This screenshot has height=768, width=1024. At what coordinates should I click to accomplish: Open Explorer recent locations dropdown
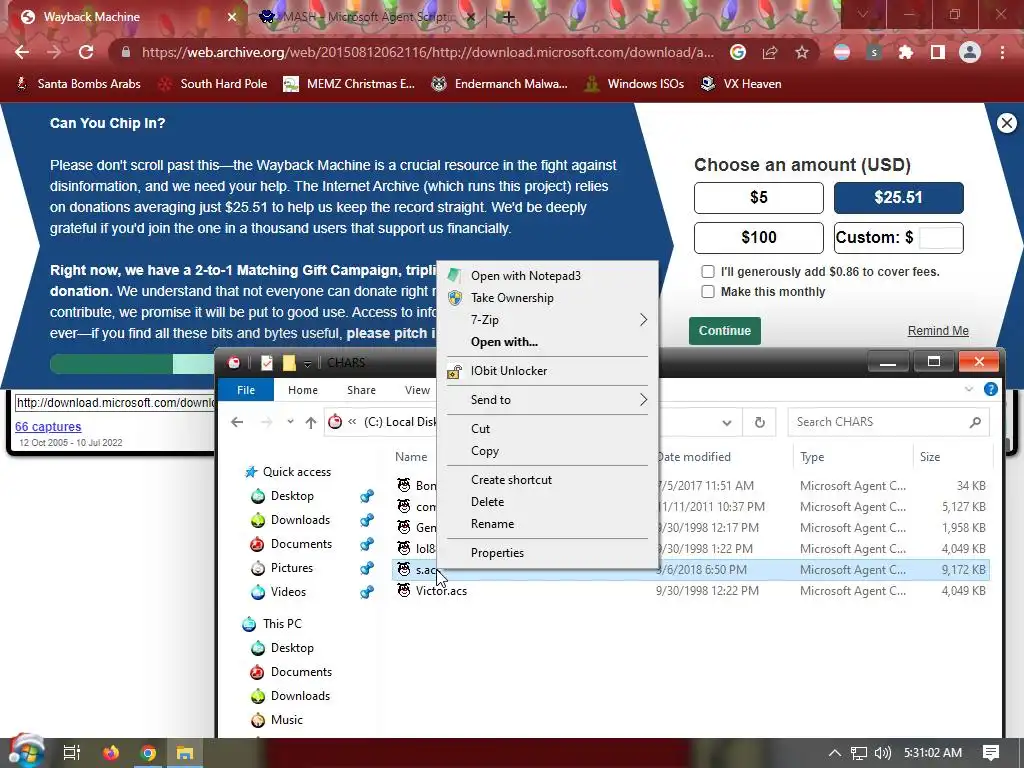290,423
